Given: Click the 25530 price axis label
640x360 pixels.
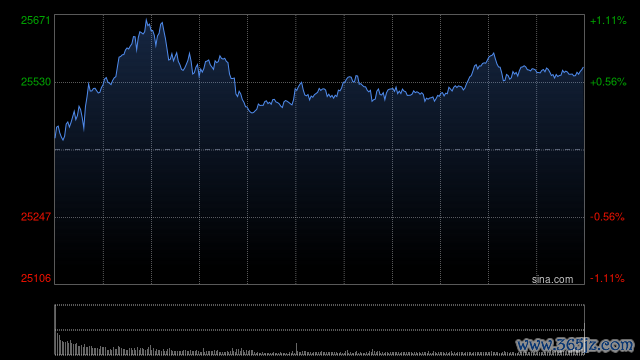Looking at the screenshot, I should tap(36, 82).
